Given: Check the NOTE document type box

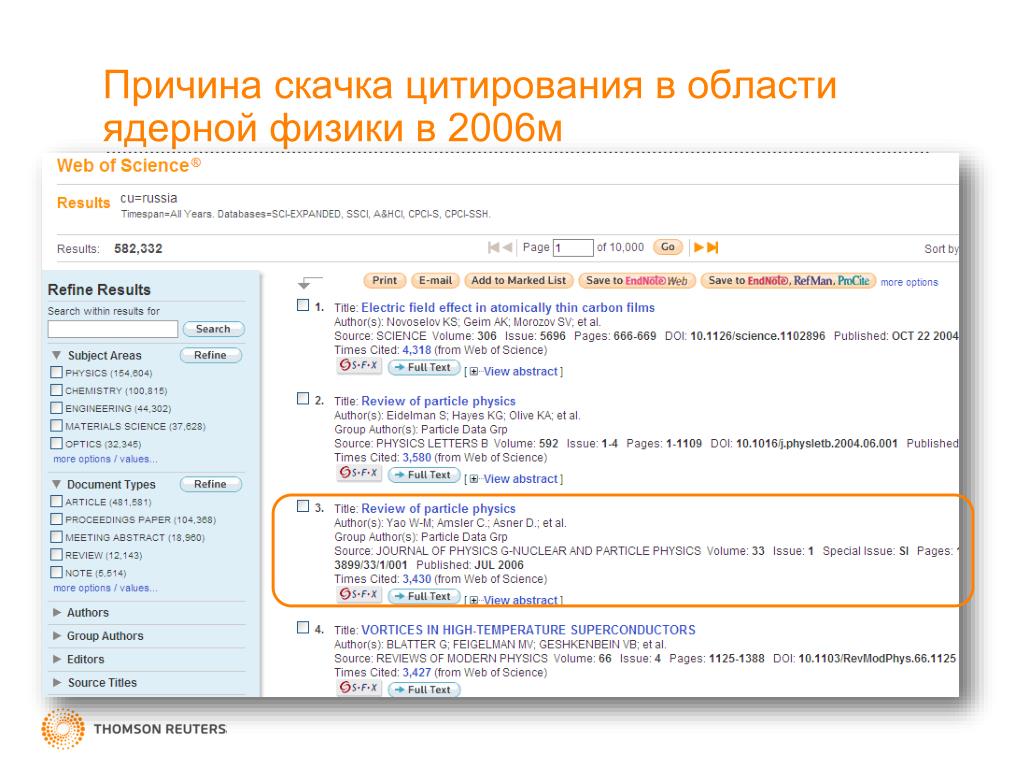Looking at the screenshot, I should [56, 571].
